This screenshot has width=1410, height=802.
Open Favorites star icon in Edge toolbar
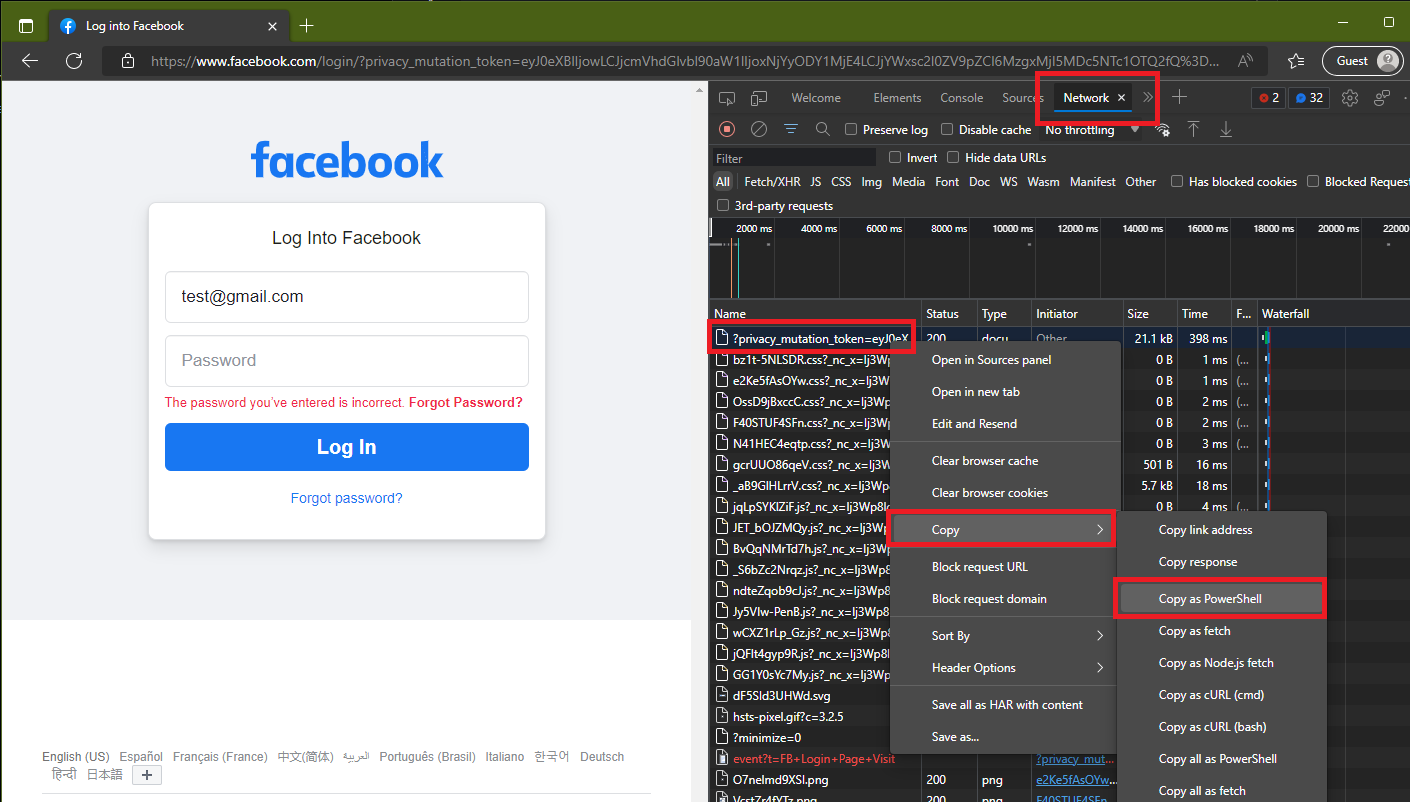click(x=1296, y=61)
